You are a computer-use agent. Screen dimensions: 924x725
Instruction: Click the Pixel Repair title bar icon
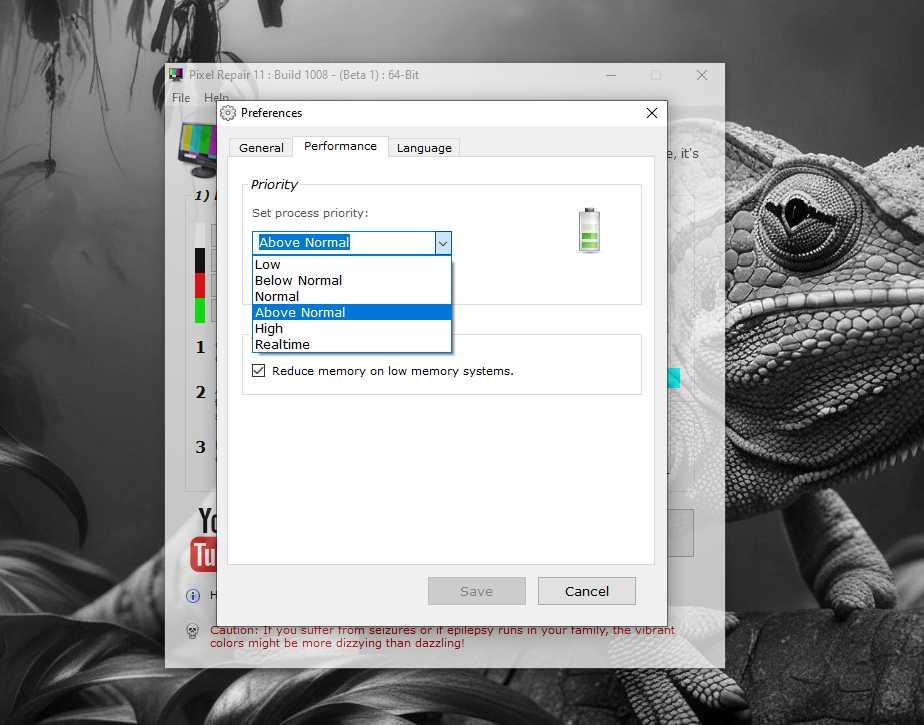(x=176, y=75)
